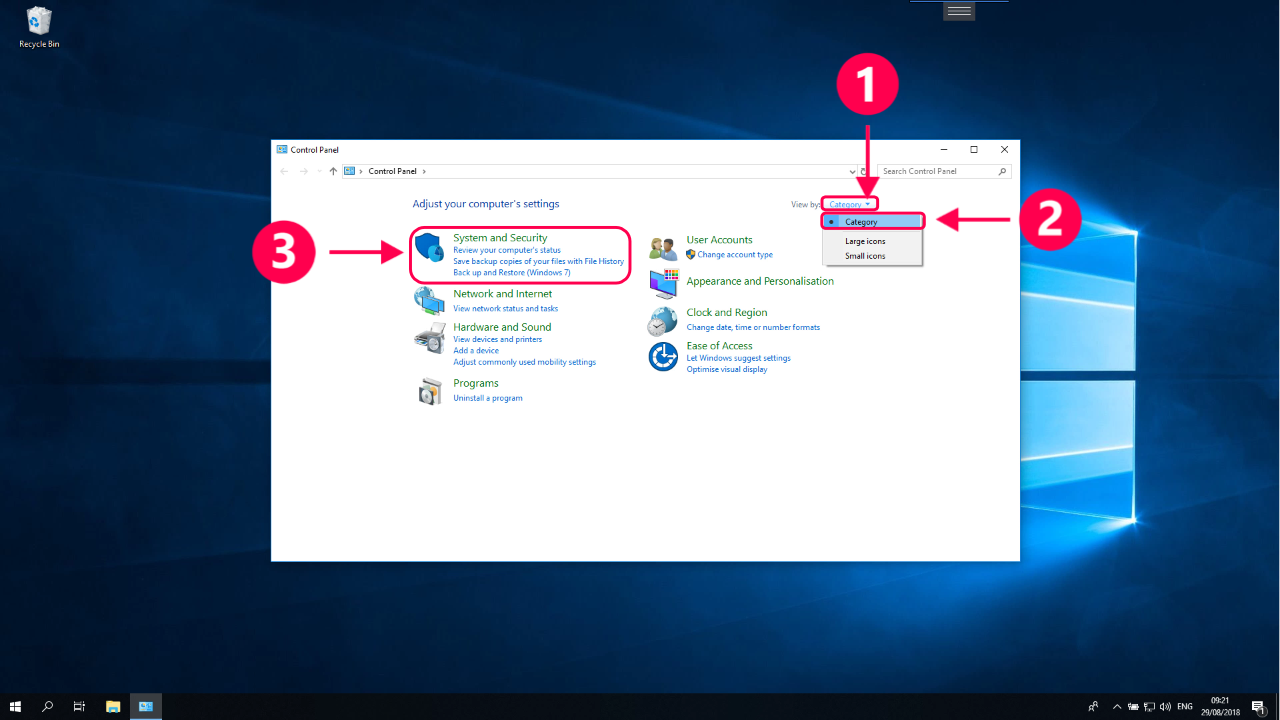This screenshot has width=1280, height=720.
Task: Click the taskbar Search icon
Action: 47,706
